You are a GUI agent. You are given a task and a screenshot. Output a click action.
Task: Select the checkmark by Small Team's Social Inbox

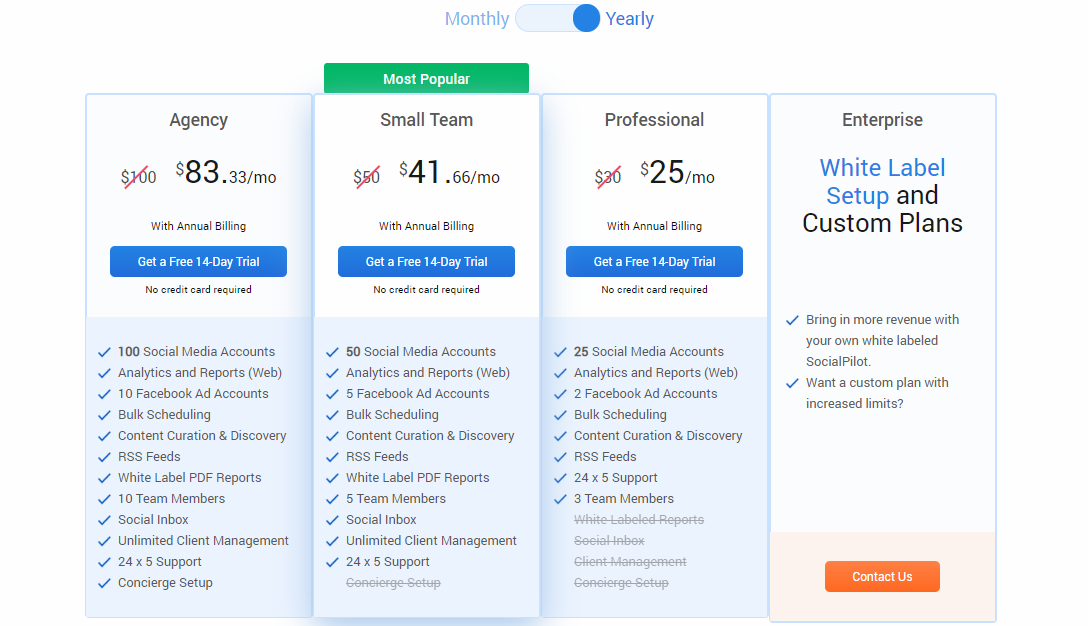point(332,519)
